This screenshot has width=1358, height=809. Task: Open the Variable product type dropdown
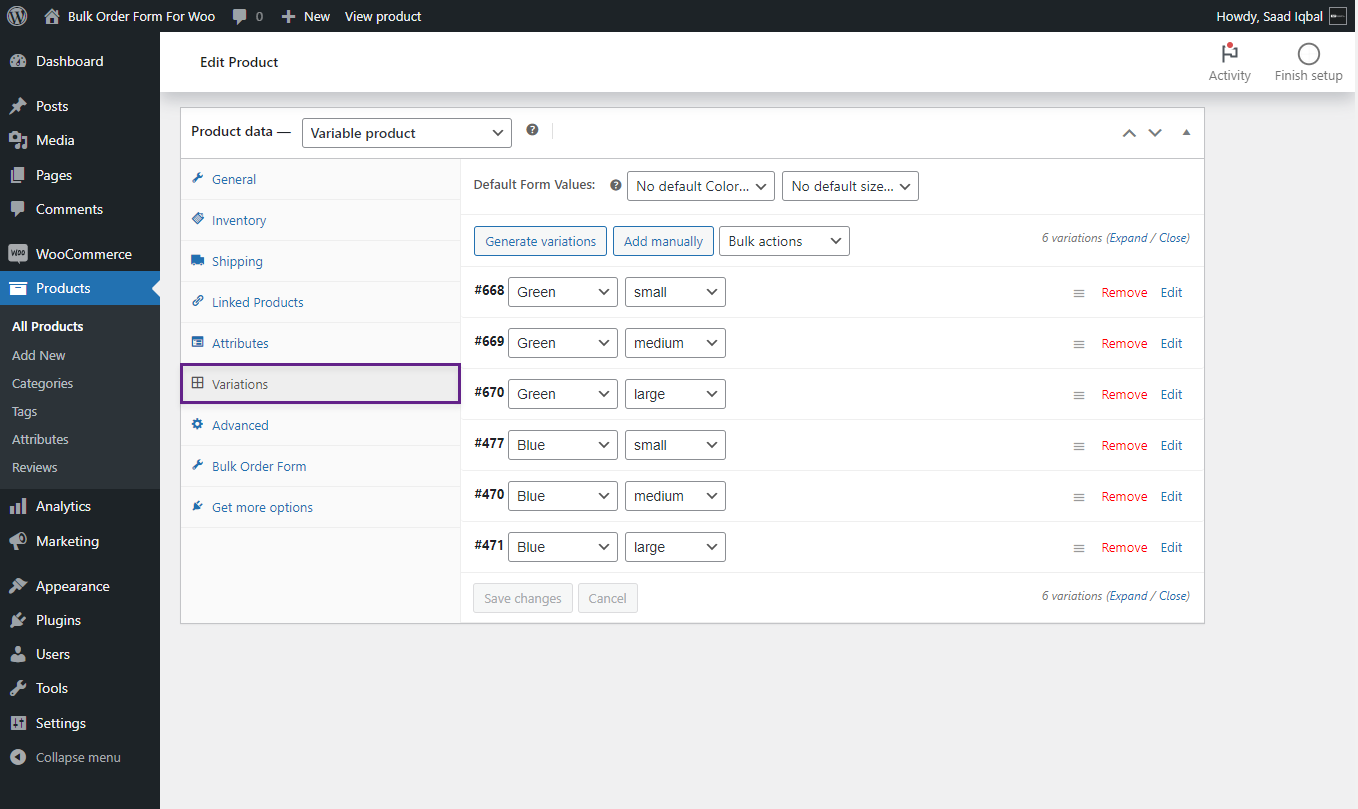(x=407, y=133)
